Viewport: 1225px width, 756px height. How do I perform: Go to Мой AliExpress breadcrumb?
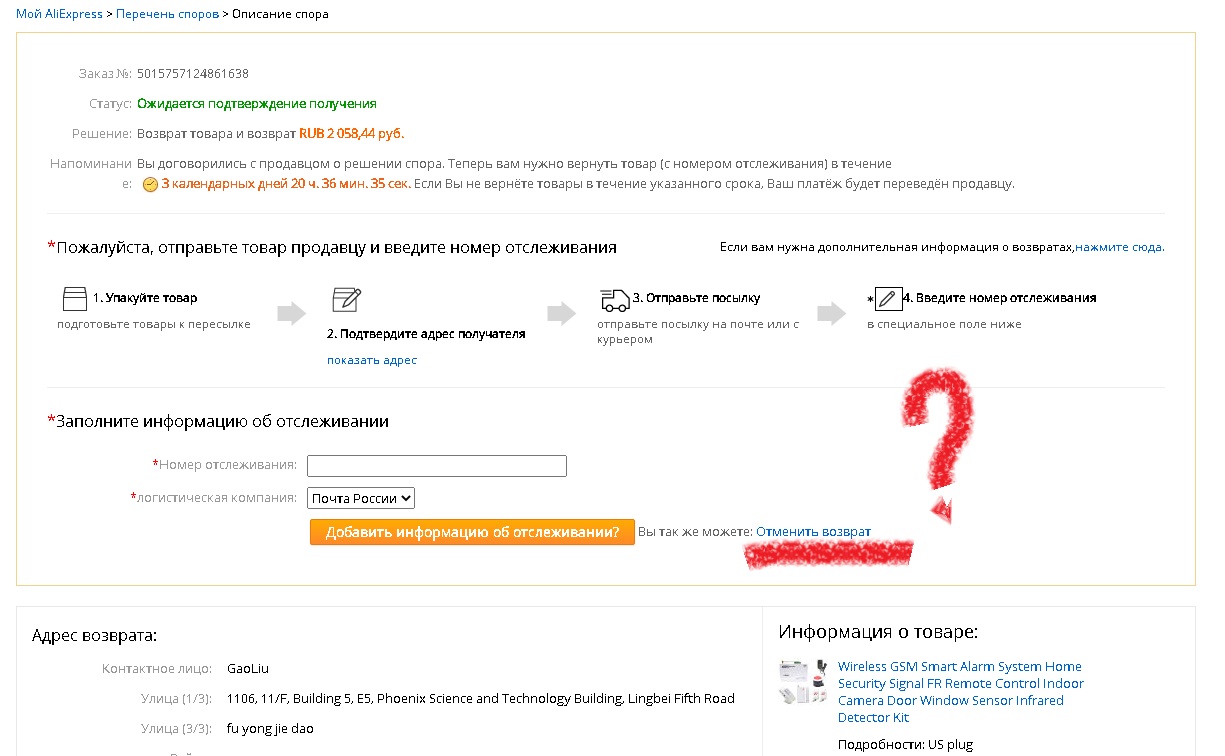tap(59, 14)
